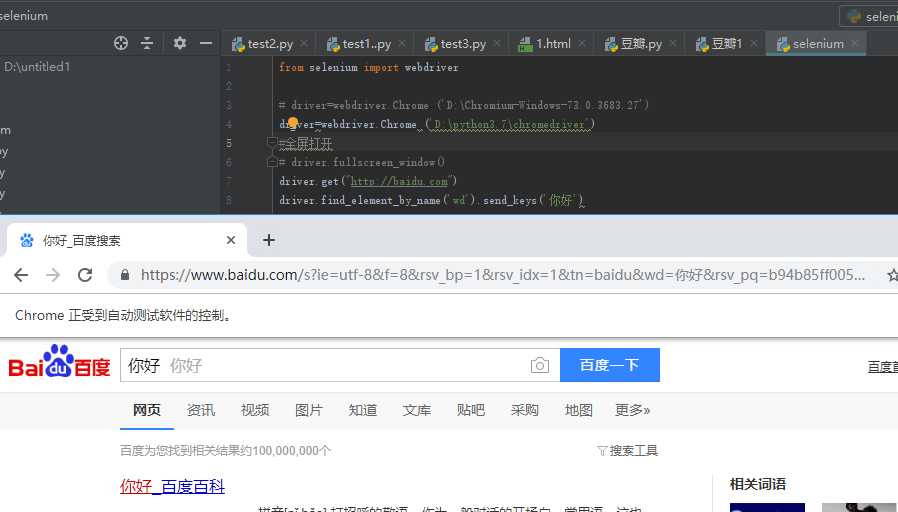Screen dimensions: 898x512
Task: Click line number 5 in the gutter
Action: coord(229,143)
